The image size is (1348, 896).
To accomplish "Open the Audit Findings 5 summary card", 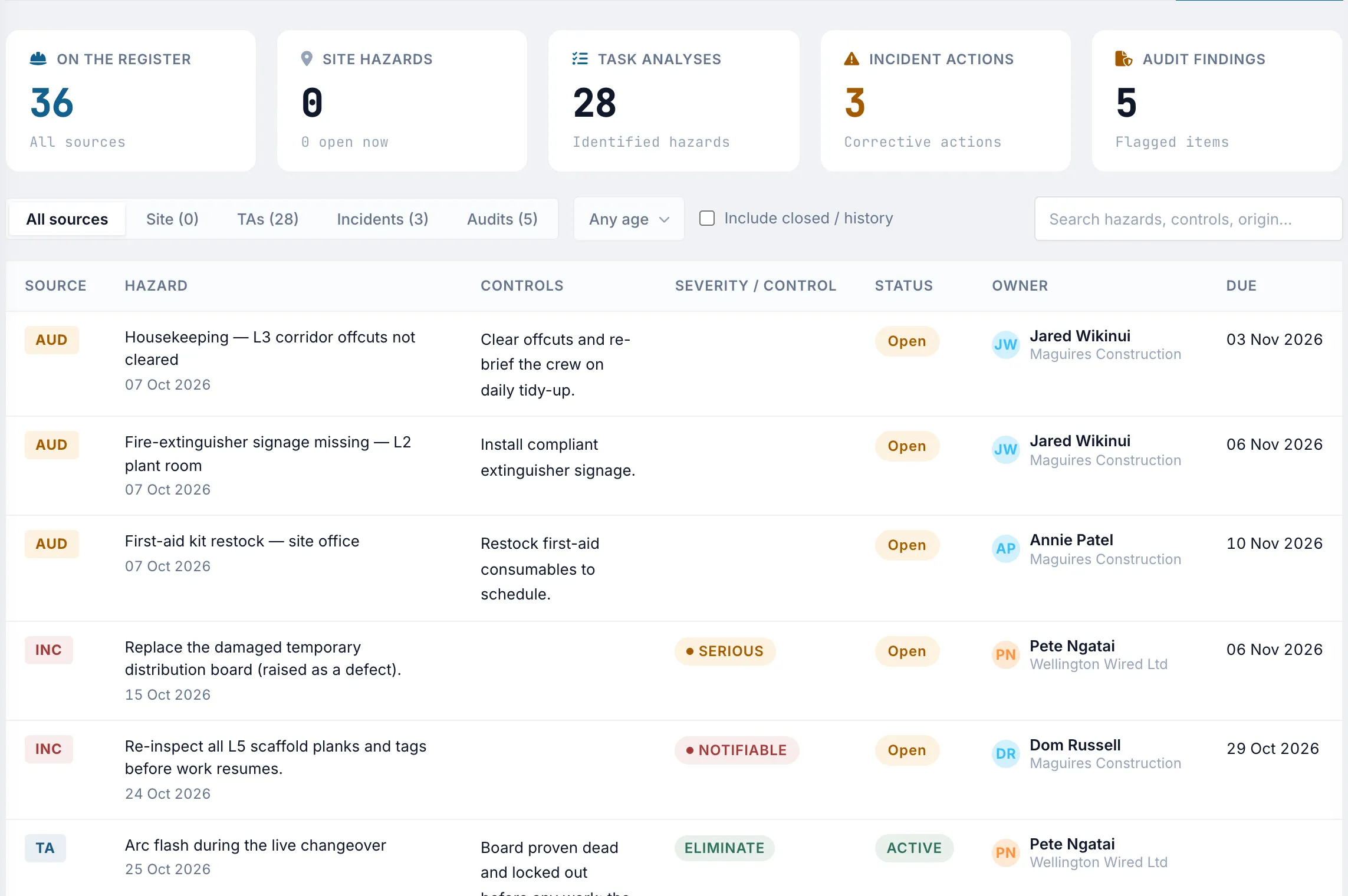I will pos(1217,101).
